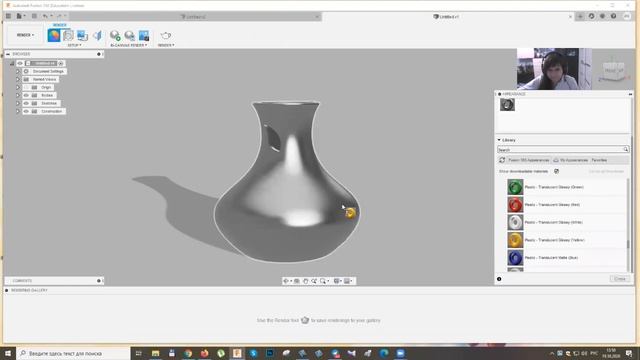Switch to the Favorites tab

click(x=599, y=160)
